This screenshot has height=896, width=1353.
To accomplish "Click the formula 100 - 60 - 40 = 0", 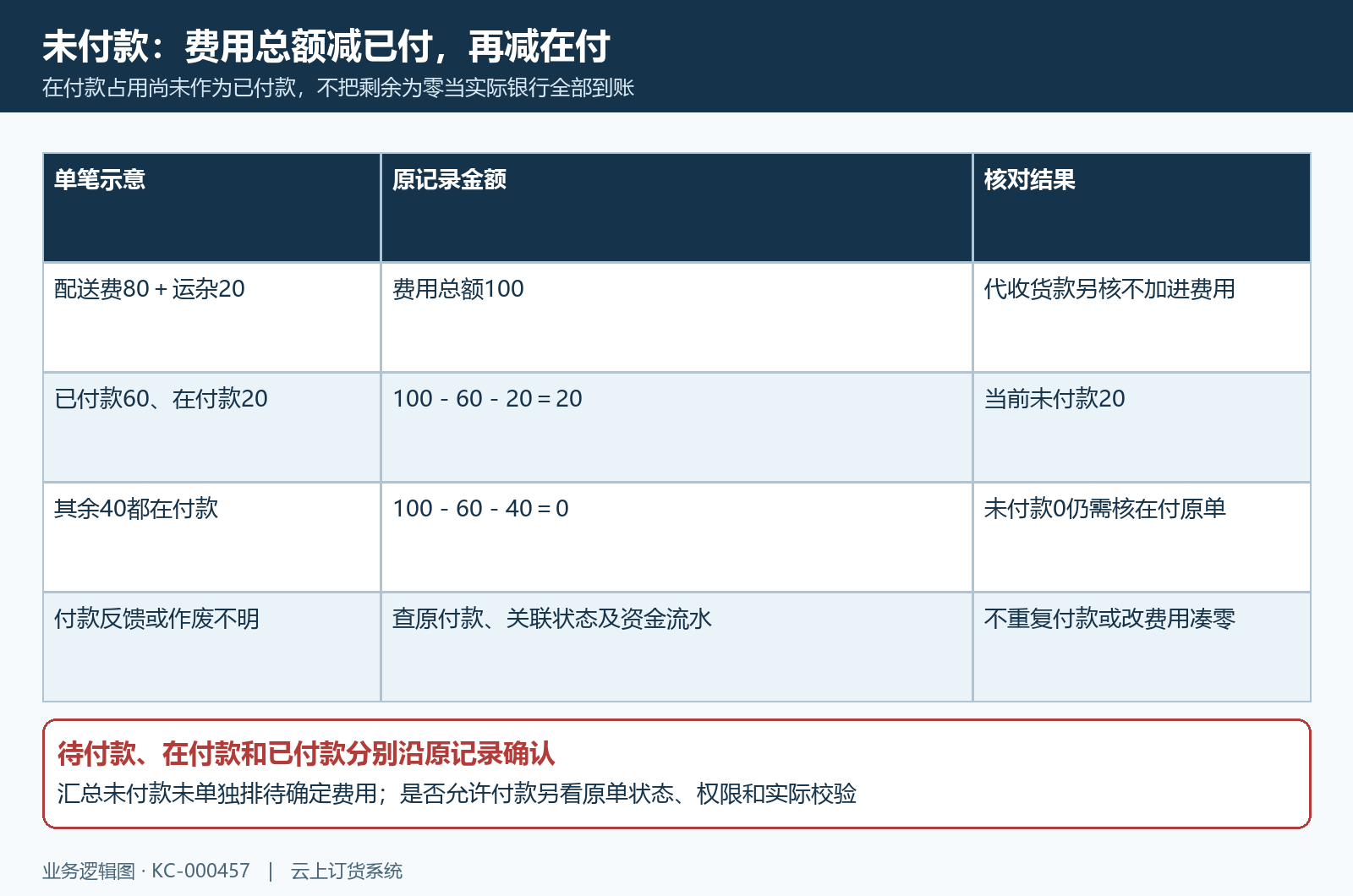I will (481, 509).
